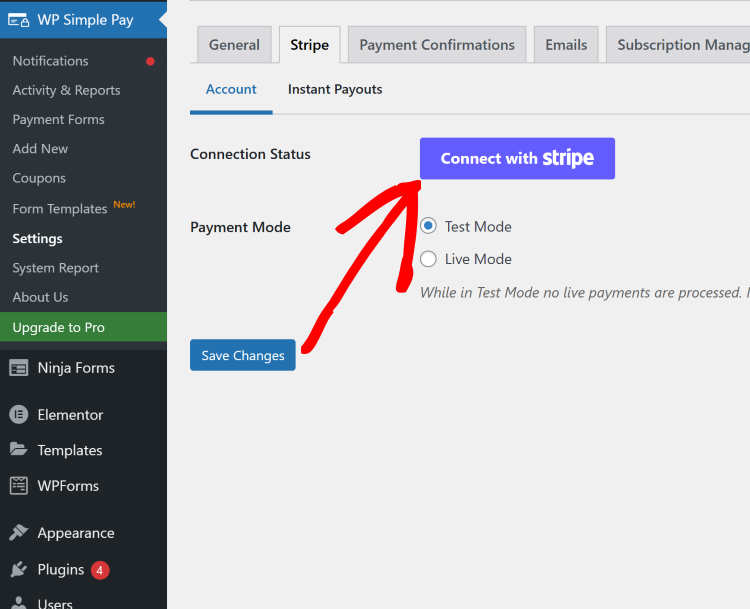
Task: Click the Elementor circle icon
Action: (19, 414)
